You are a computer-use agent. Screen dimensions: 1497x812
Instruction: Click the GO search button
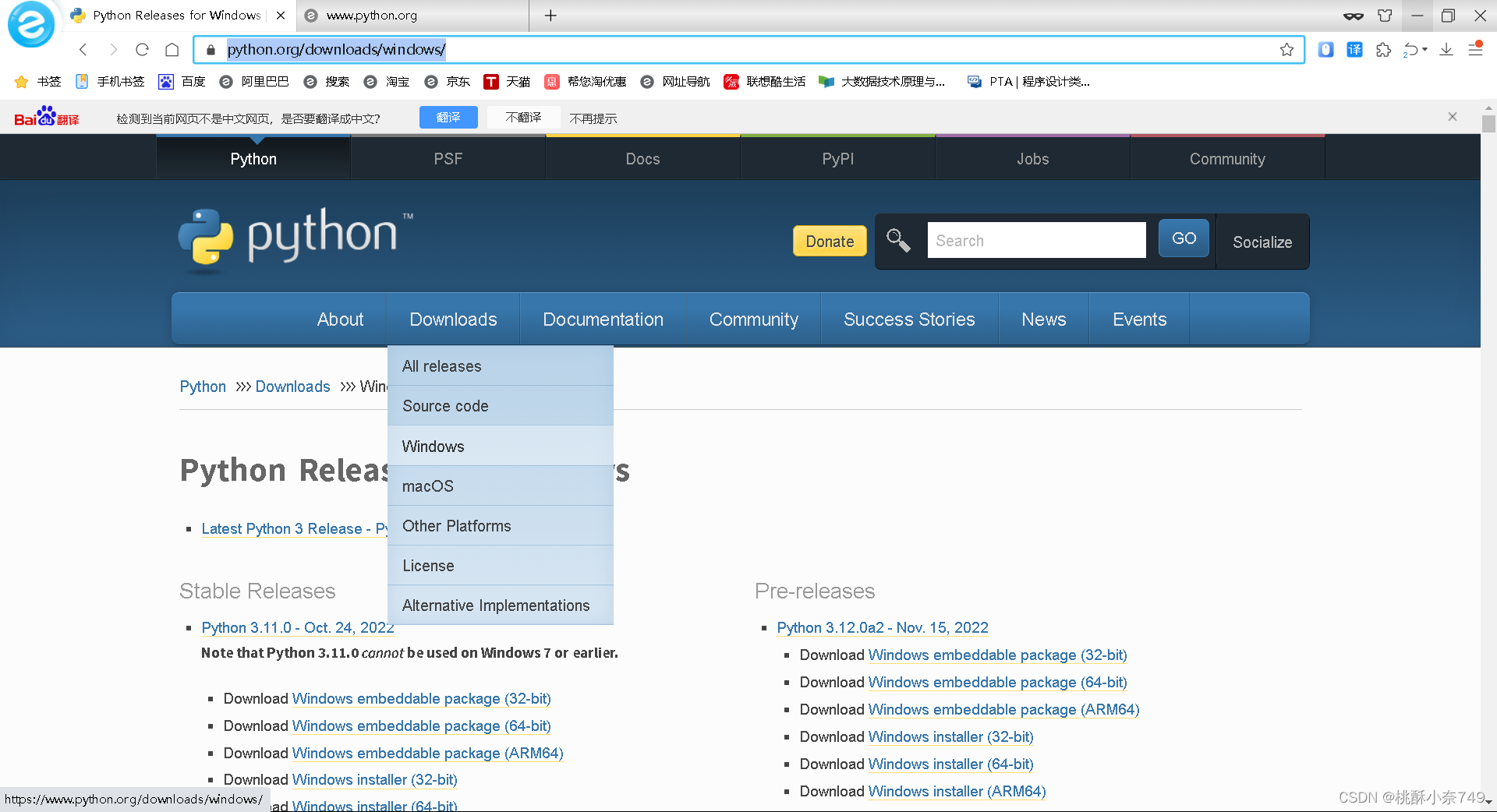click(1184, 238)
